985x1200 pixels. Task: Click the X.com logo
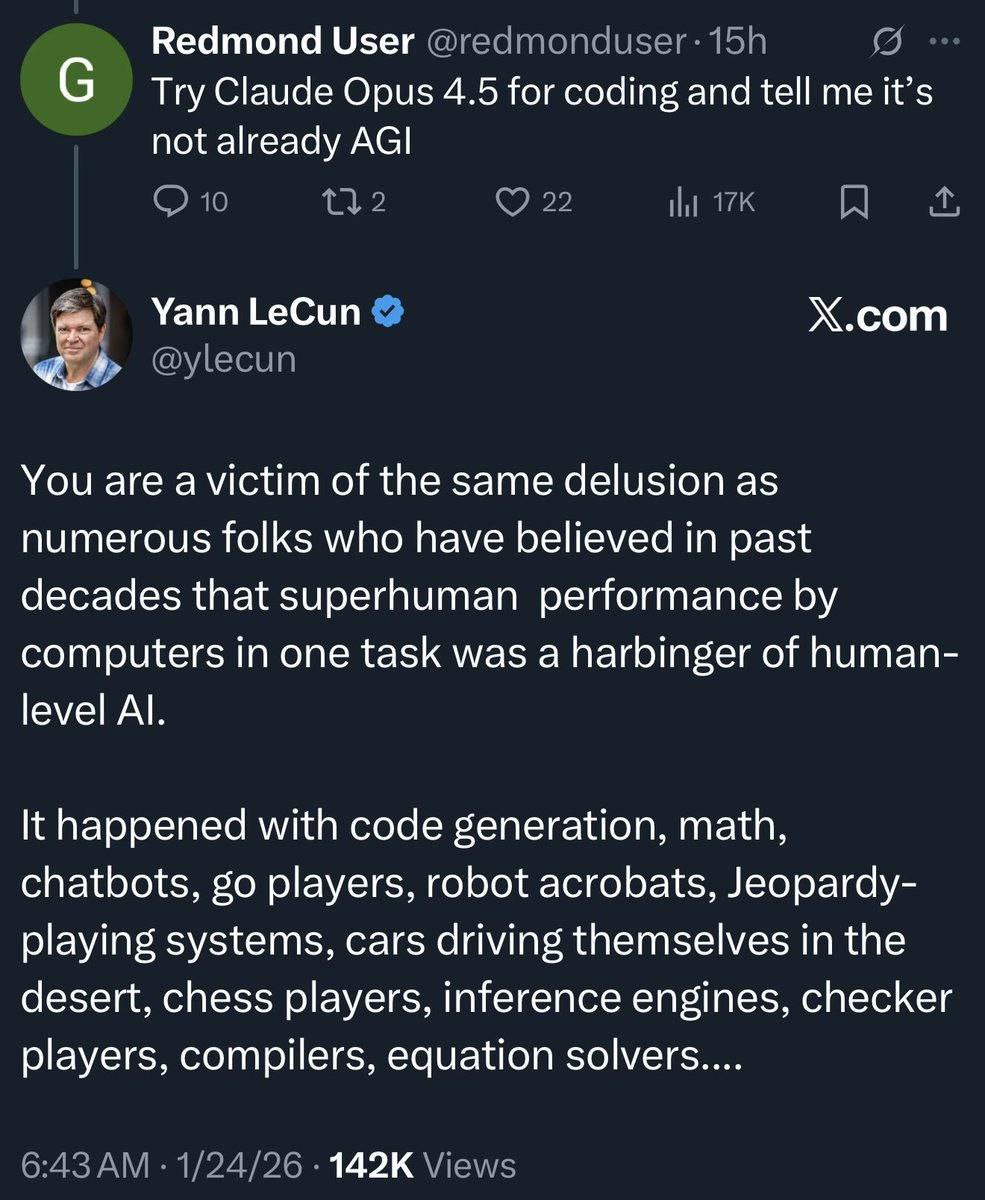pyautogui.click(x=878, y=315)
